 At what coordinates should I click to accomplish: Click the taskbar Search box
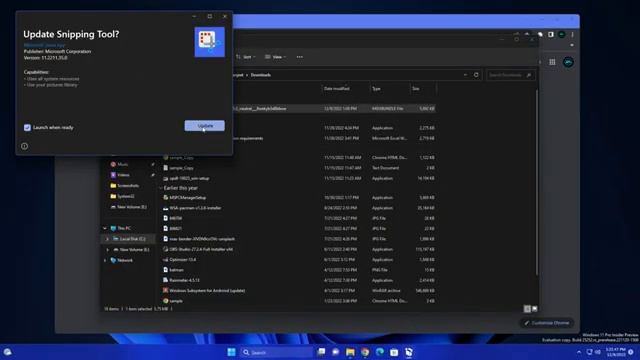pos(276,352)
